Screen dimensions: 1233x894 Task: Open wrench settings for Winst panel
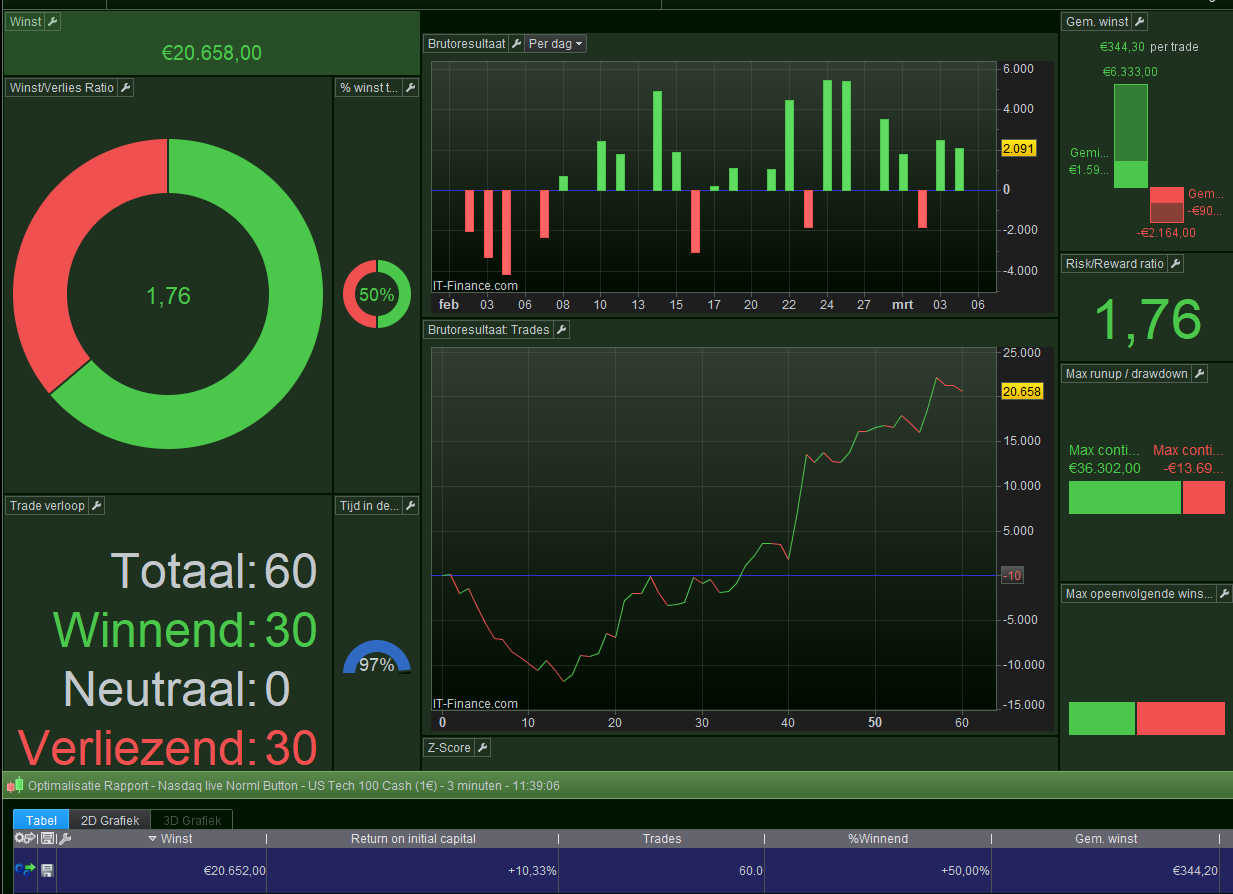[53, 21]
